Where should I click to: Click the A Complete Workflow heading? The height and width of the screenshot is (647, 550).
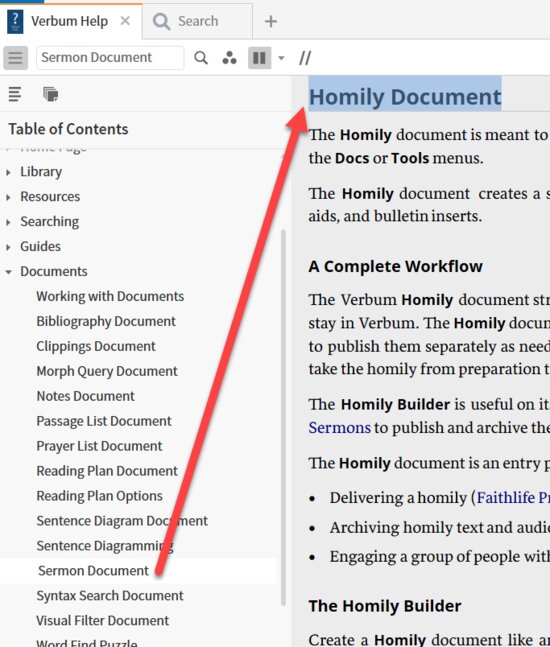(396, 267)
